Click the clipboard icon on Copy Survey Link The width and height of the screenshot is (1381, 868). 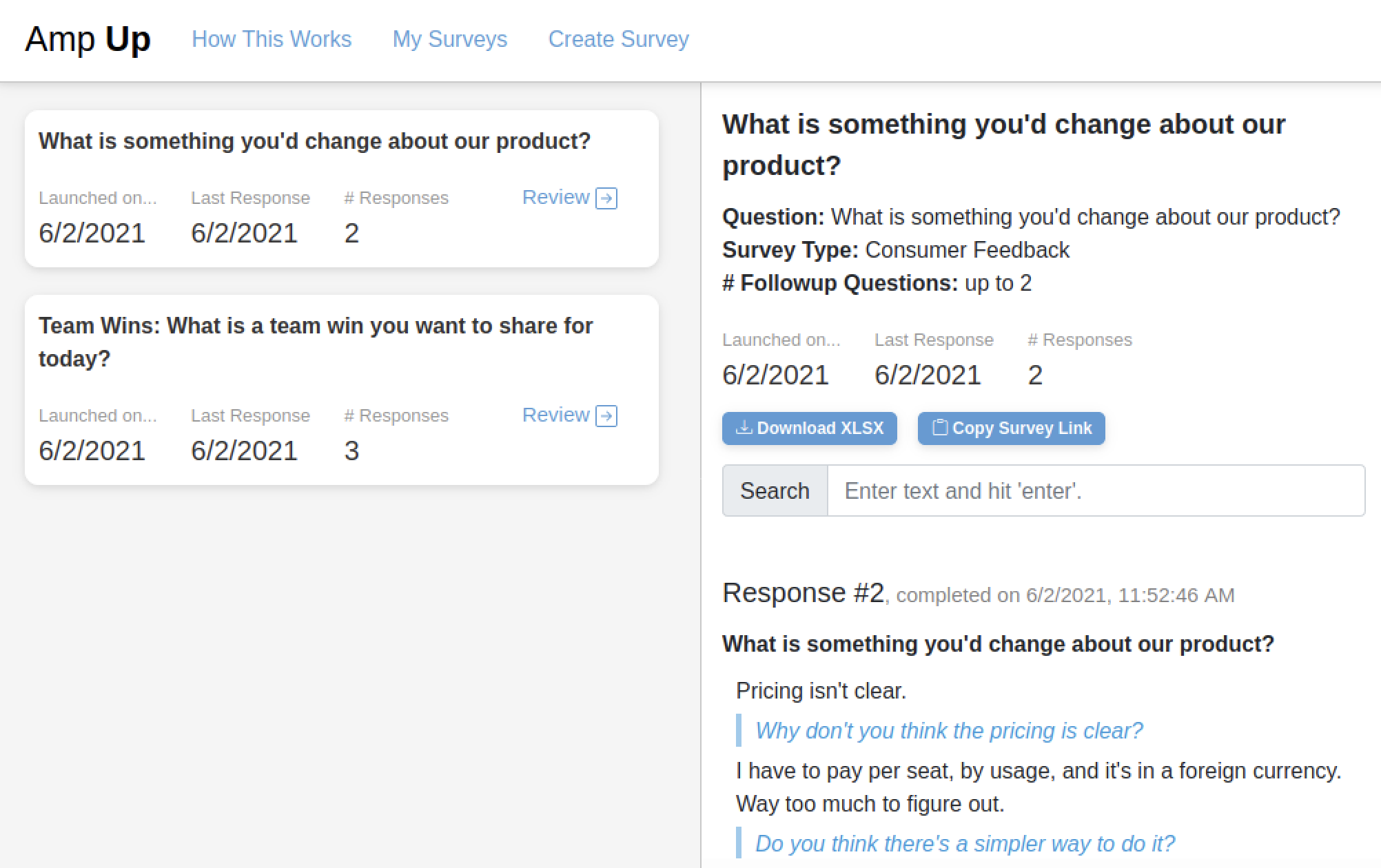(x=940, y=428)
